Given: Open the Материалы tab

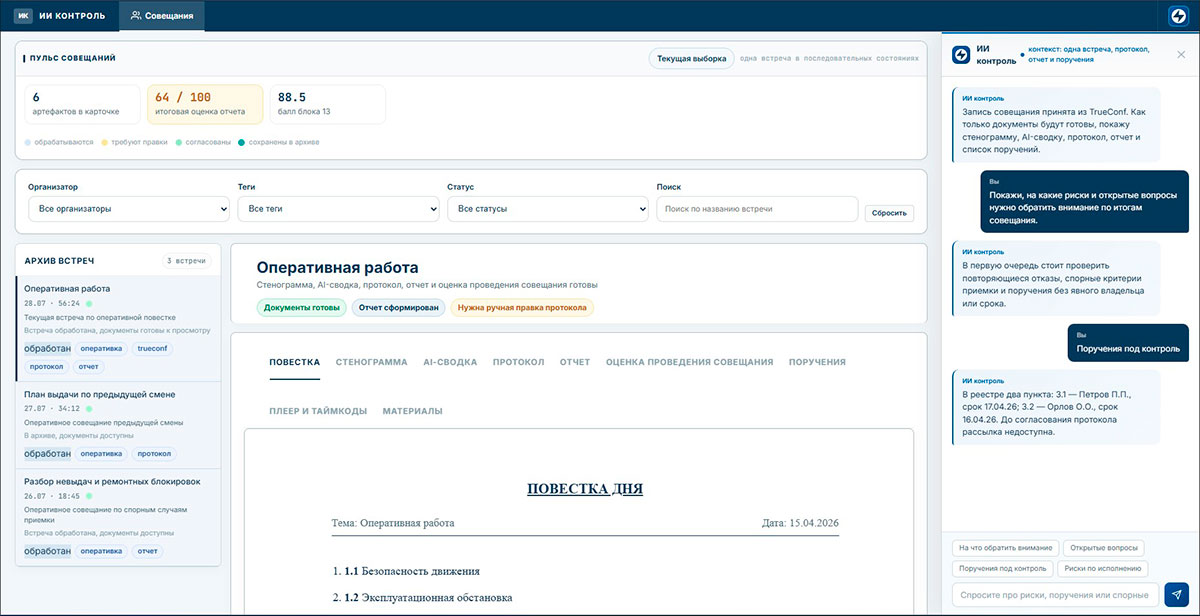Looking at the screenshot, I should tap(412, 411).
